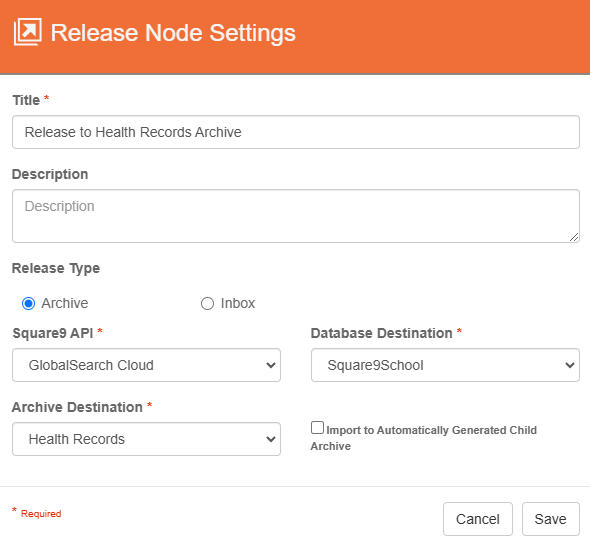
Task: Click the Release Node Settings header title
Action: [x=173, y=33]
